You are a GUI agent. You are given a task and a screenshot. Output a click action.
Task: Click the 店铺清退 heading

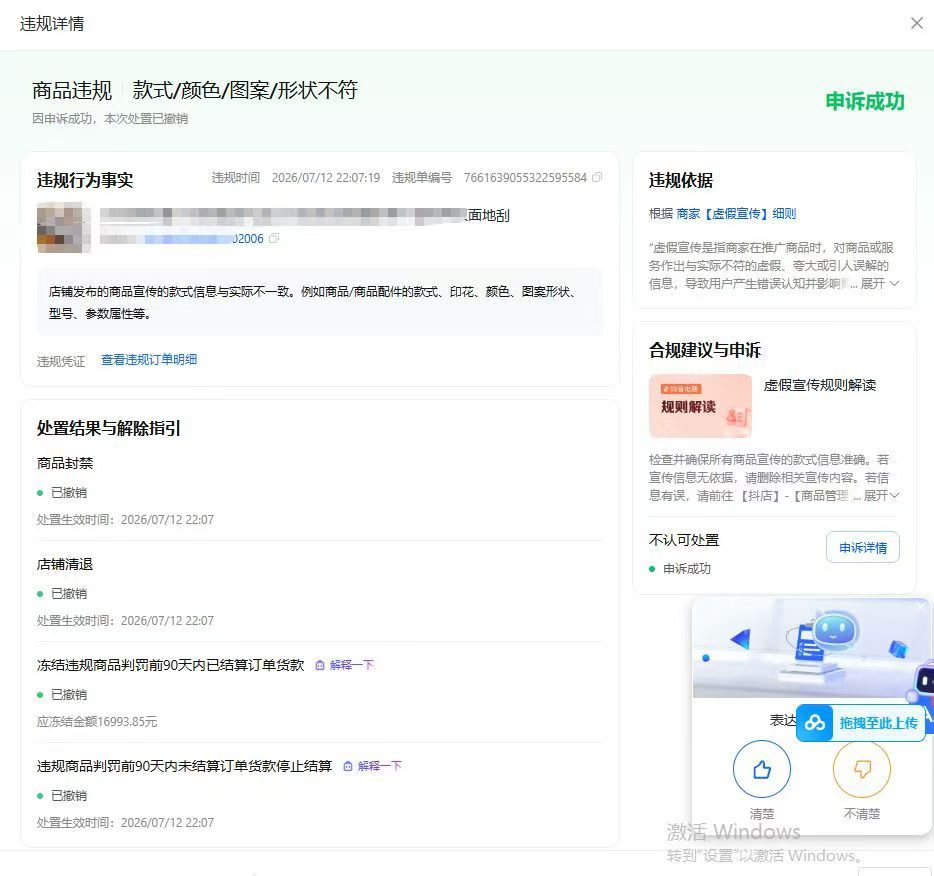[65, 565]
